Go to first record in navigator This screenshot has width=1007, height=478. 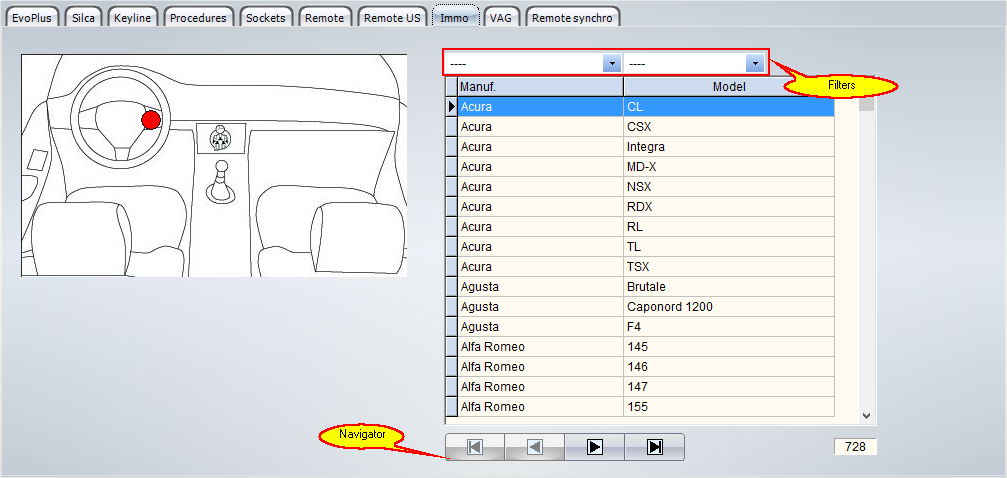click(475, 447)
